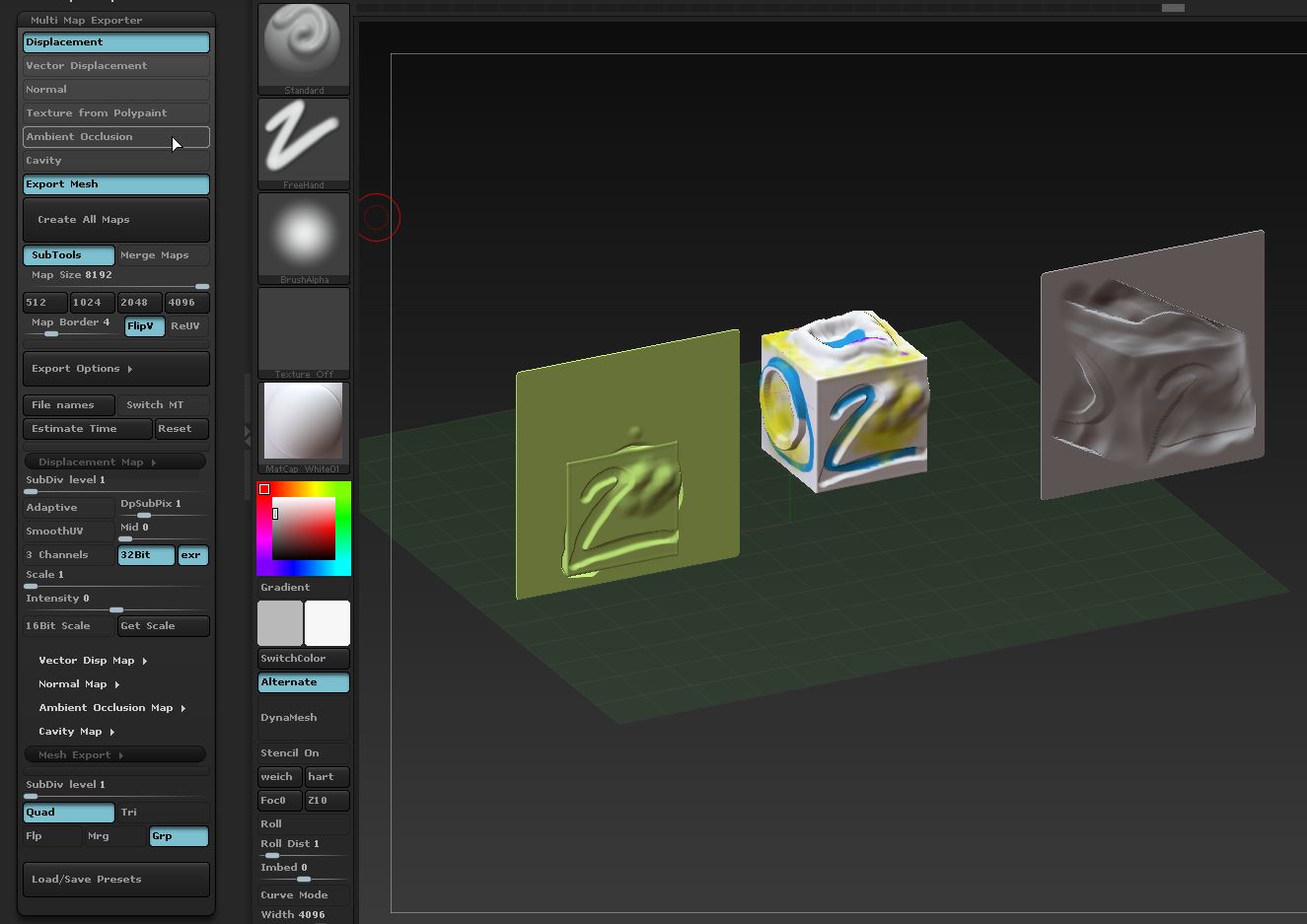The height and width of the screenshot is (924, 1307).
Task: Expand the Cavity Map section
Action: 77,732
